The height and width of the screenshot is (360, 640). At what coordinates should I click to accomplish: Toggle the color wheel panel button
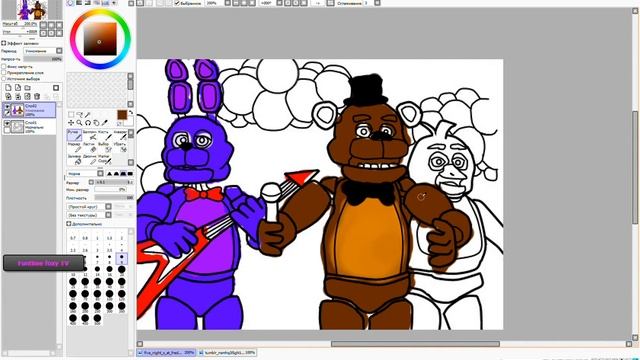pos(71,2)
